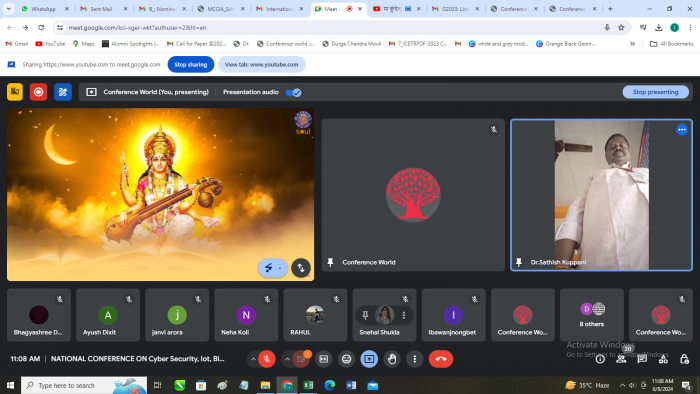Turn on the camera button
Screen dimensions: 700x394
click(x=301, y=359)
